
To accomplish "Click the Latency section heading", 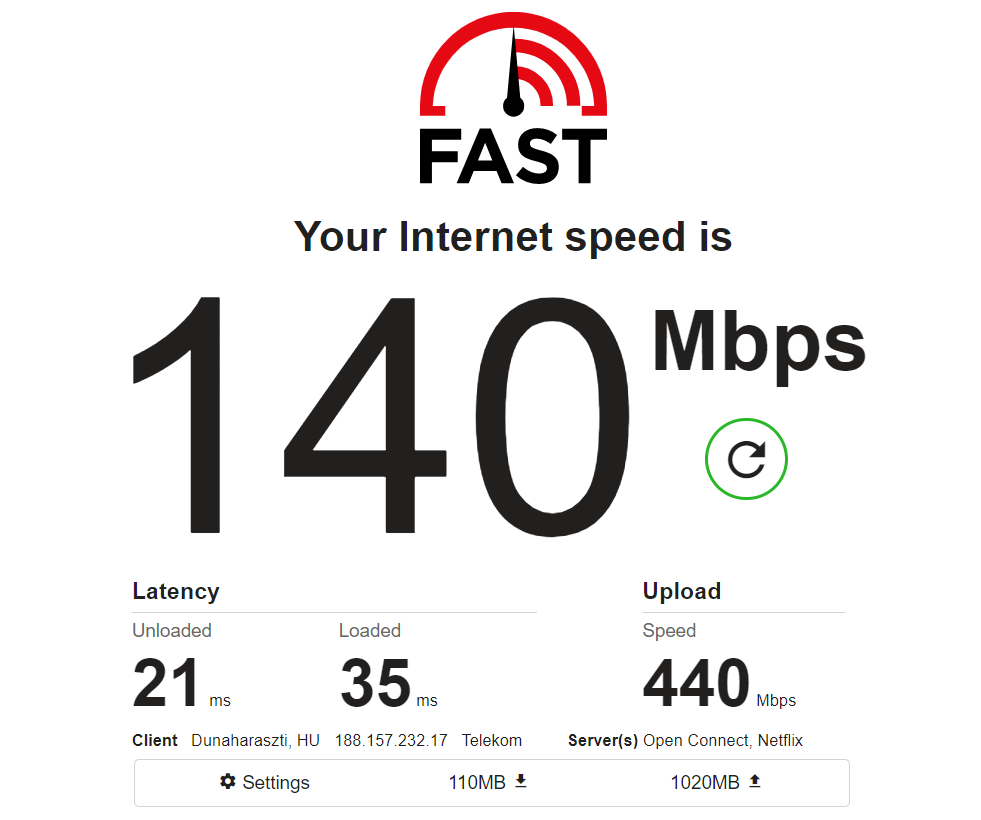I will 176,591.
